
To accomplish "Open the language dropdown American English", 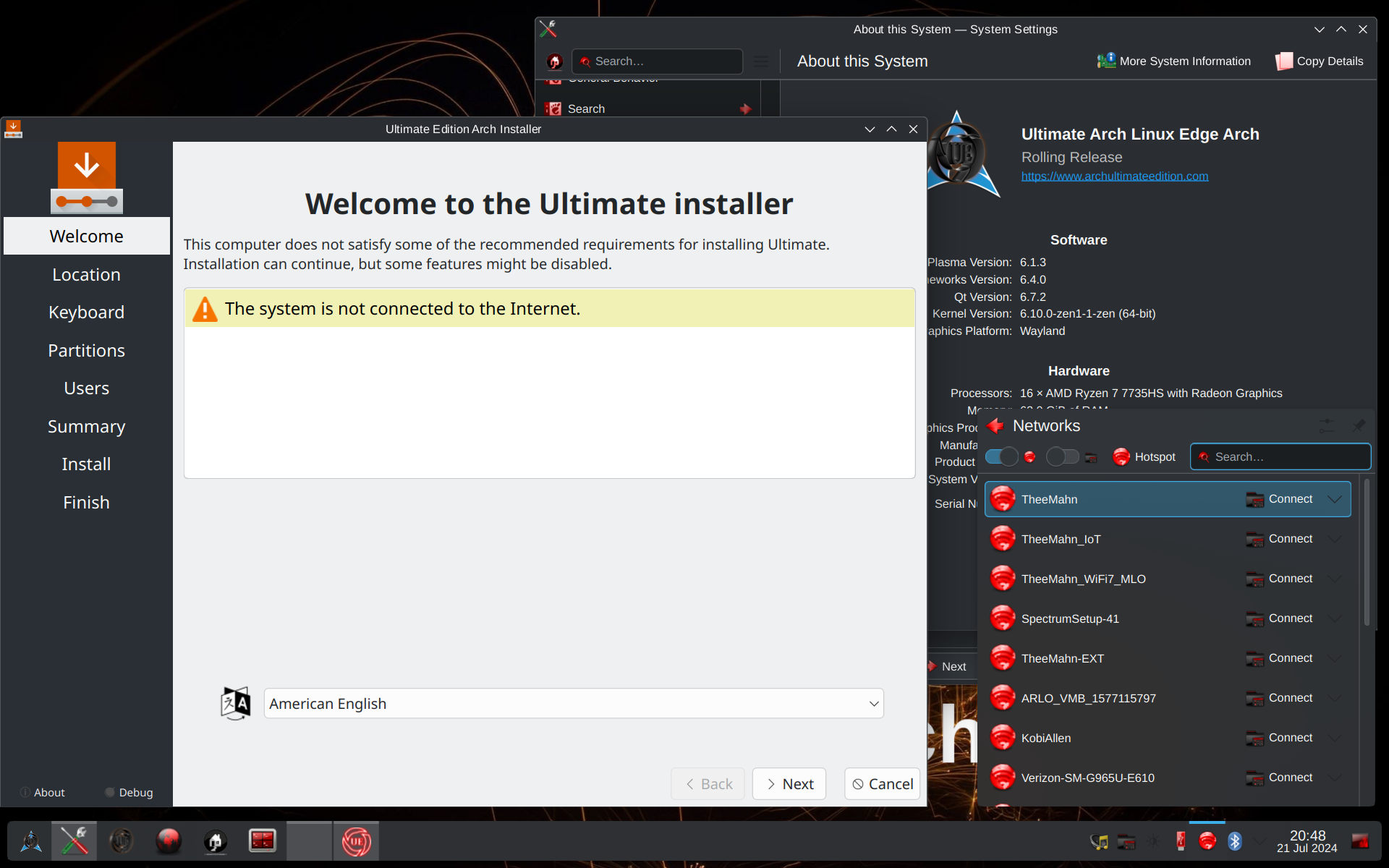I will pos(574,703).
